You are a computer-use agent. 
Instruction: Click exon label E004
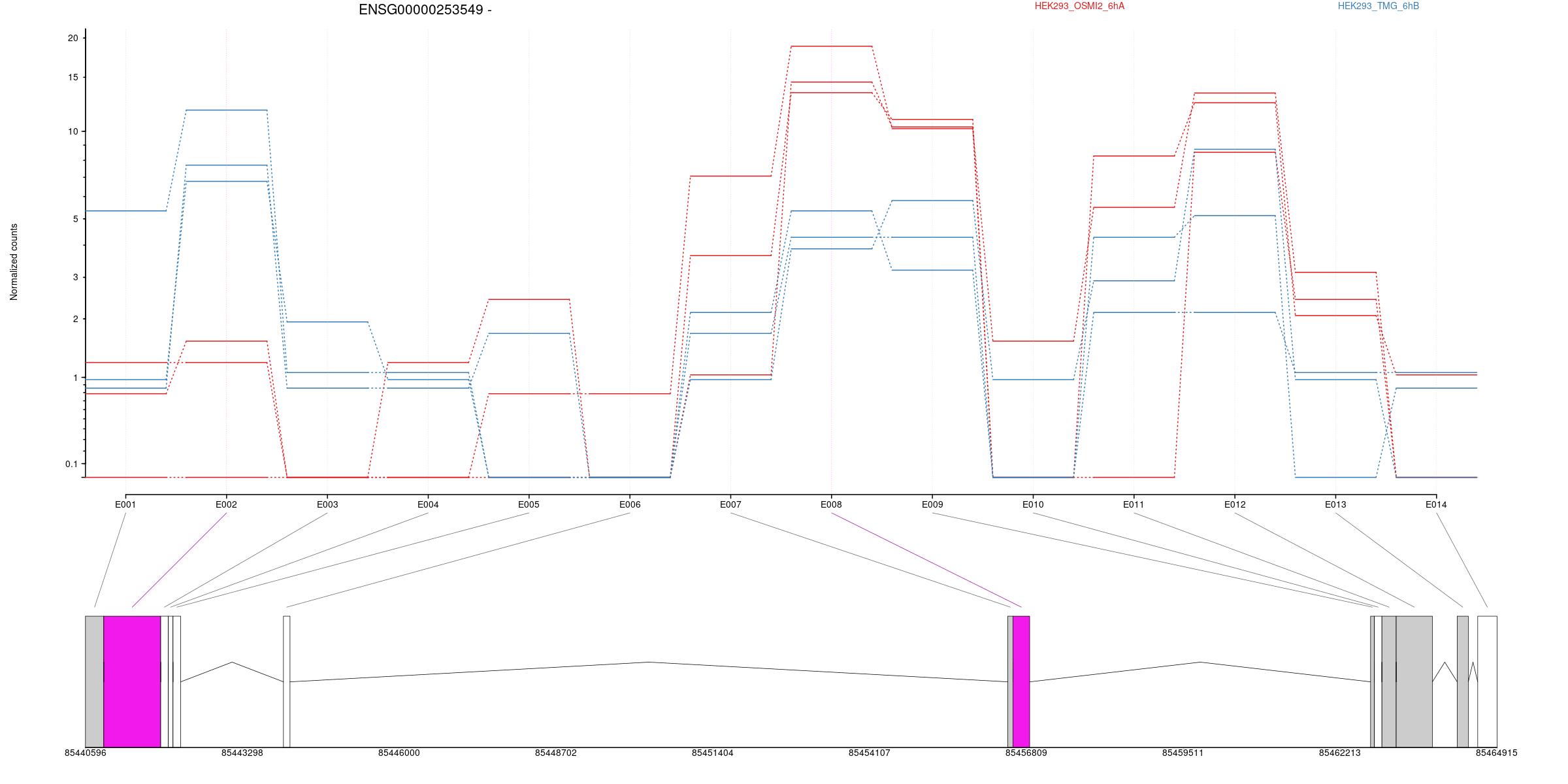[428, 504]
